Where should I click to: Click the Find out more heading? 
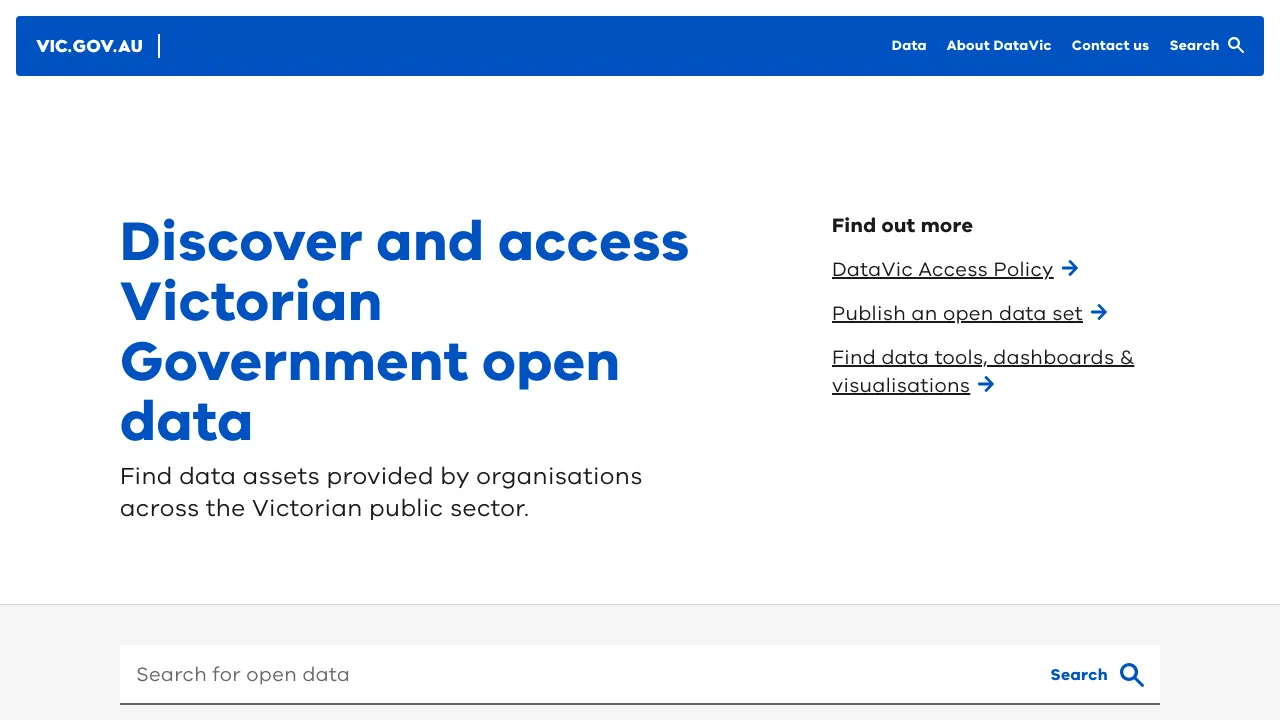coord(902,226)
